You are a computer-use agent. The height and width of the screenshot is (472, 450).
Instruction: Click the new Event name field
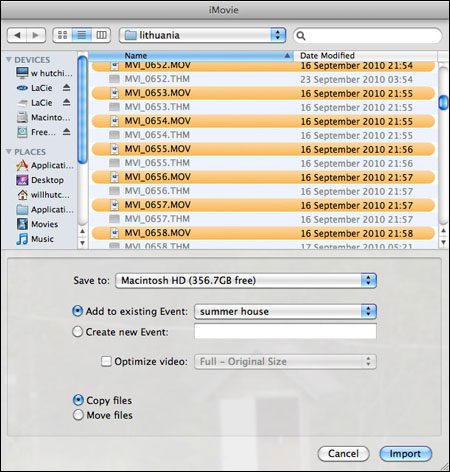(285, 332)
